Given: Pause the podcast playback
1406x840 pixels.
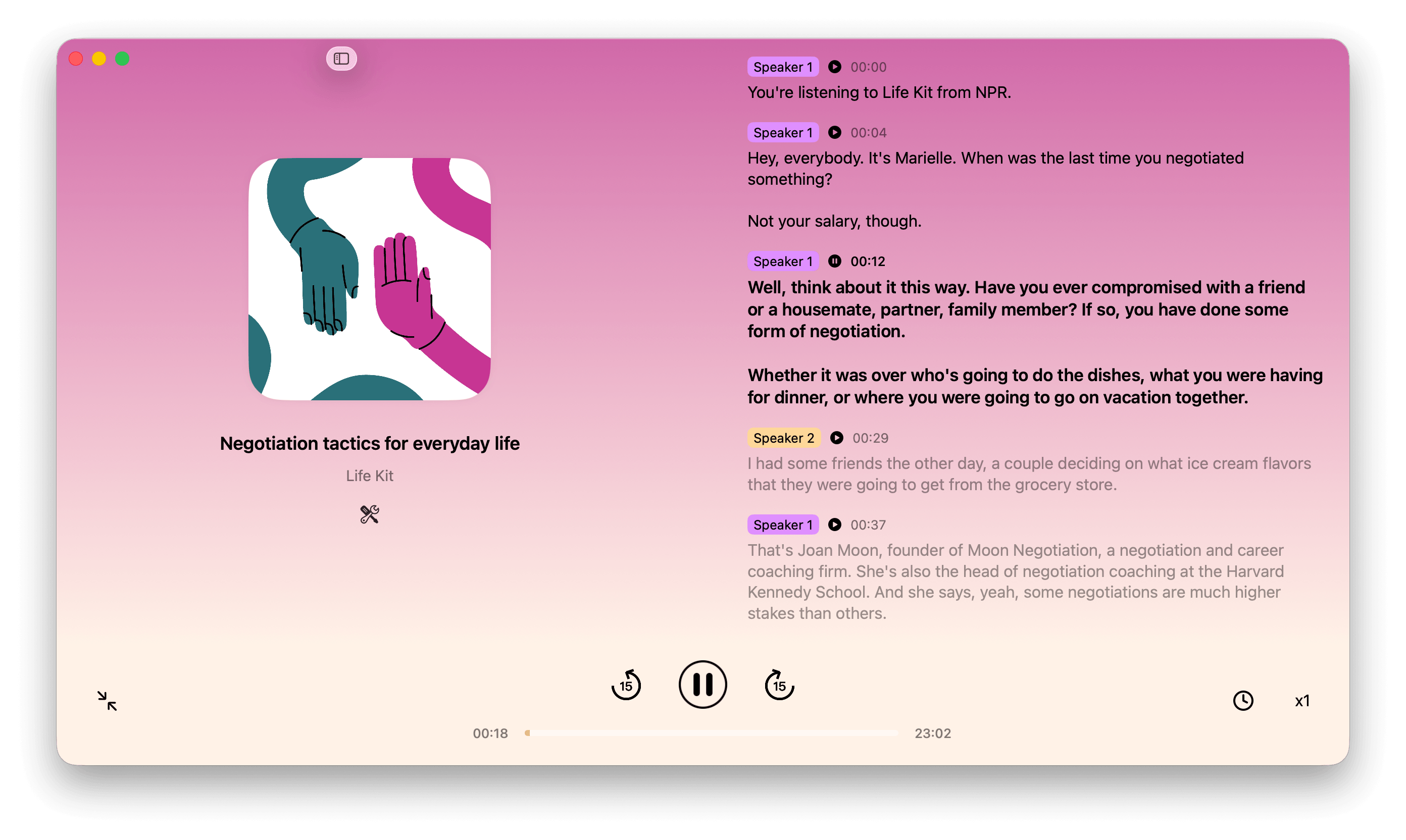Looking at the screenshot, I should (x=702, y=685).
